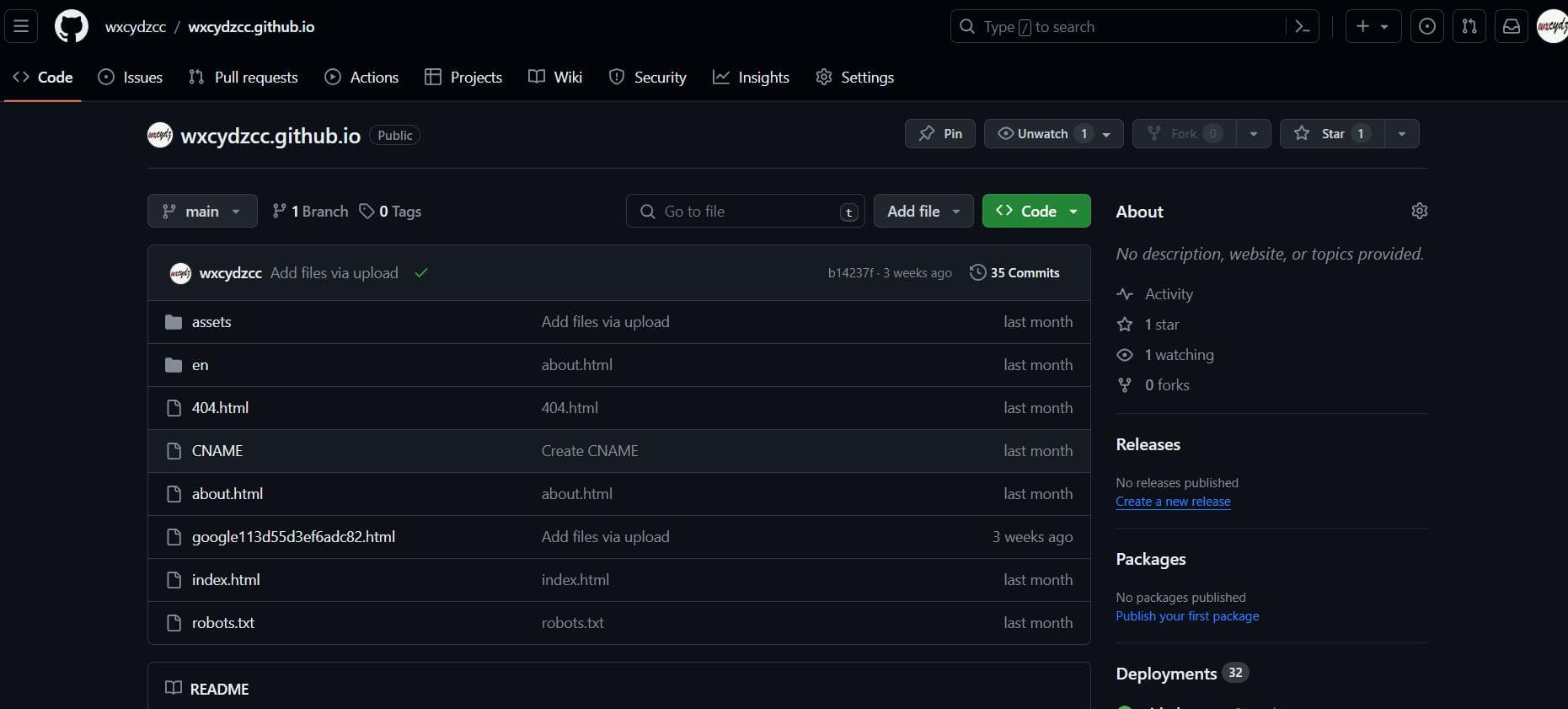Screen dimensions: 1568x709
Task: Click Publish your first package link
Action: [1187, 616]
